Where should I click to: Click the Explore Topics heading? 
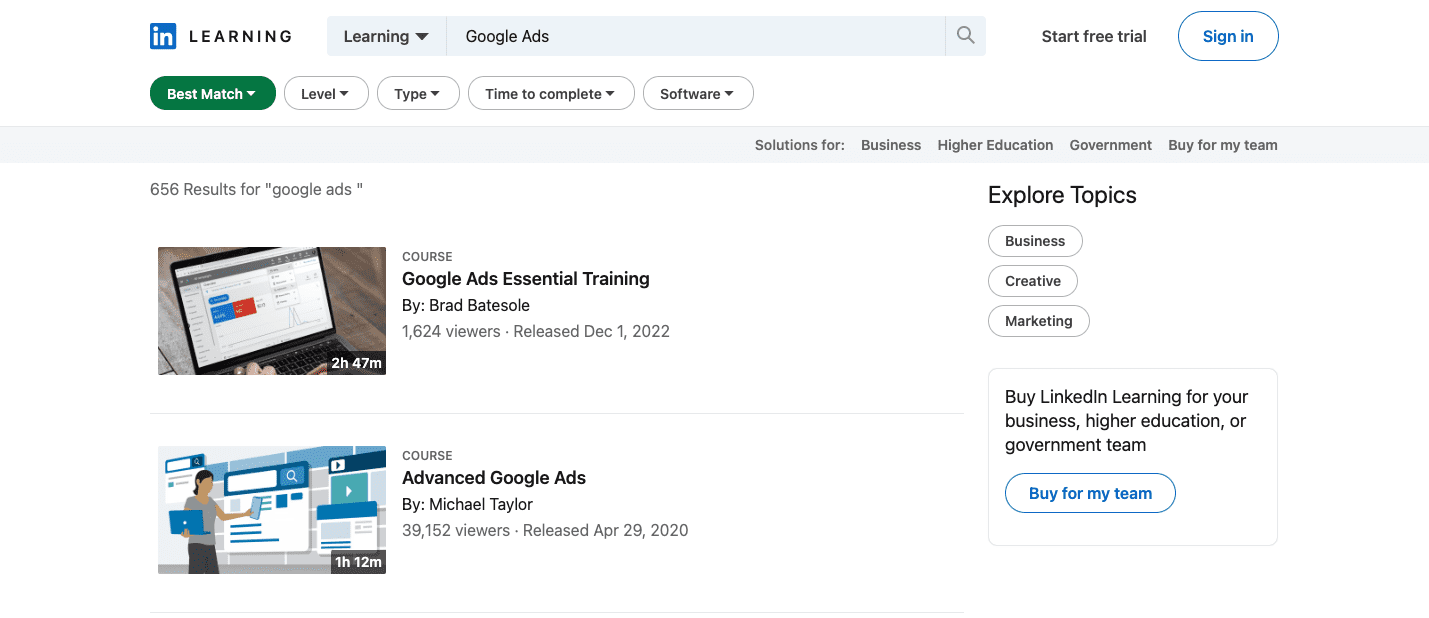[1062, 195]
